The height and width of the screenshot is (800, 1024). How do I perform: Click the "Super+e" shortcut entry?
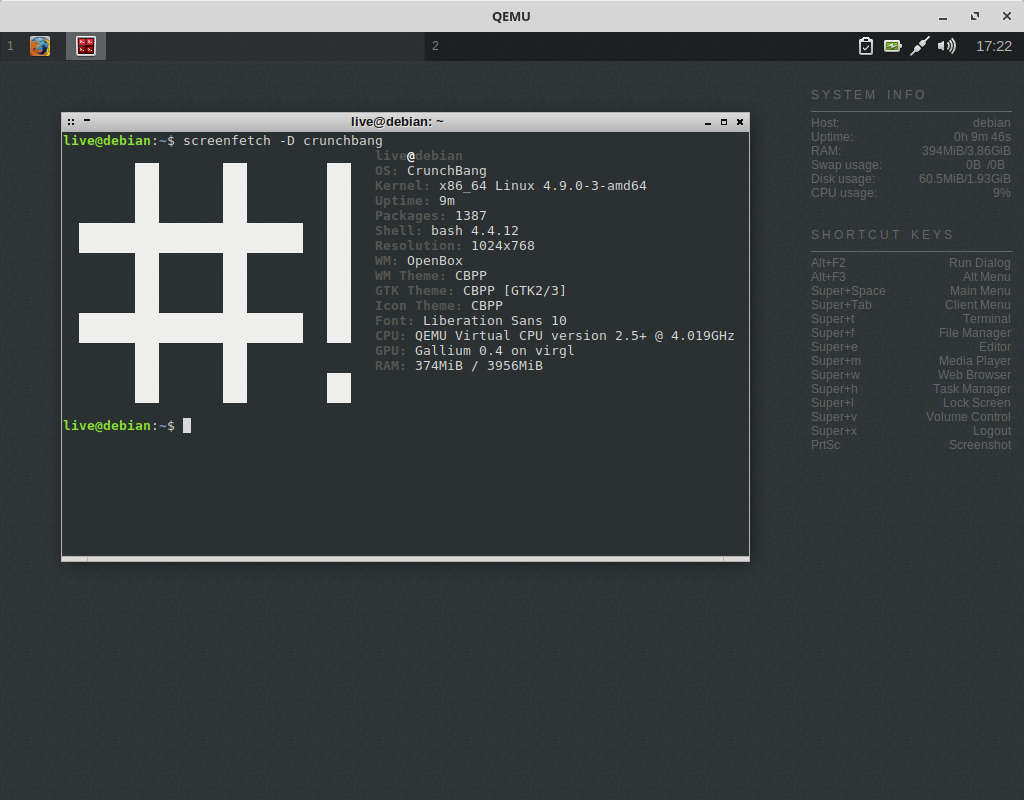834,347
